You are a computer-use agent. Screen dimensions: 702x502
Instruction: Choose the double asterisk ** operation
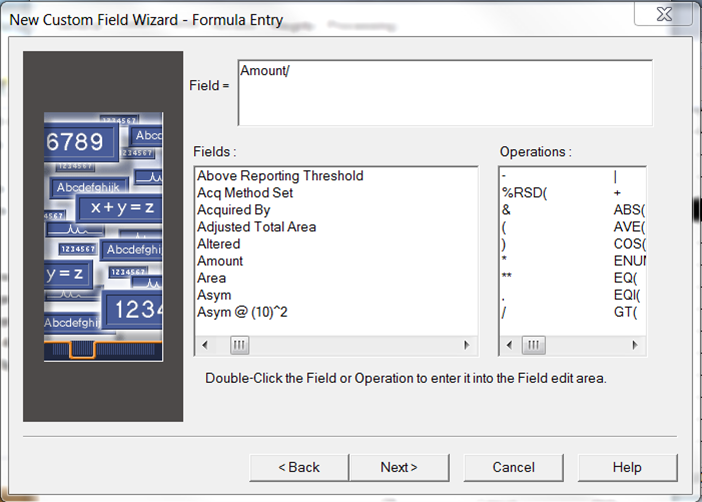[507, 276]
